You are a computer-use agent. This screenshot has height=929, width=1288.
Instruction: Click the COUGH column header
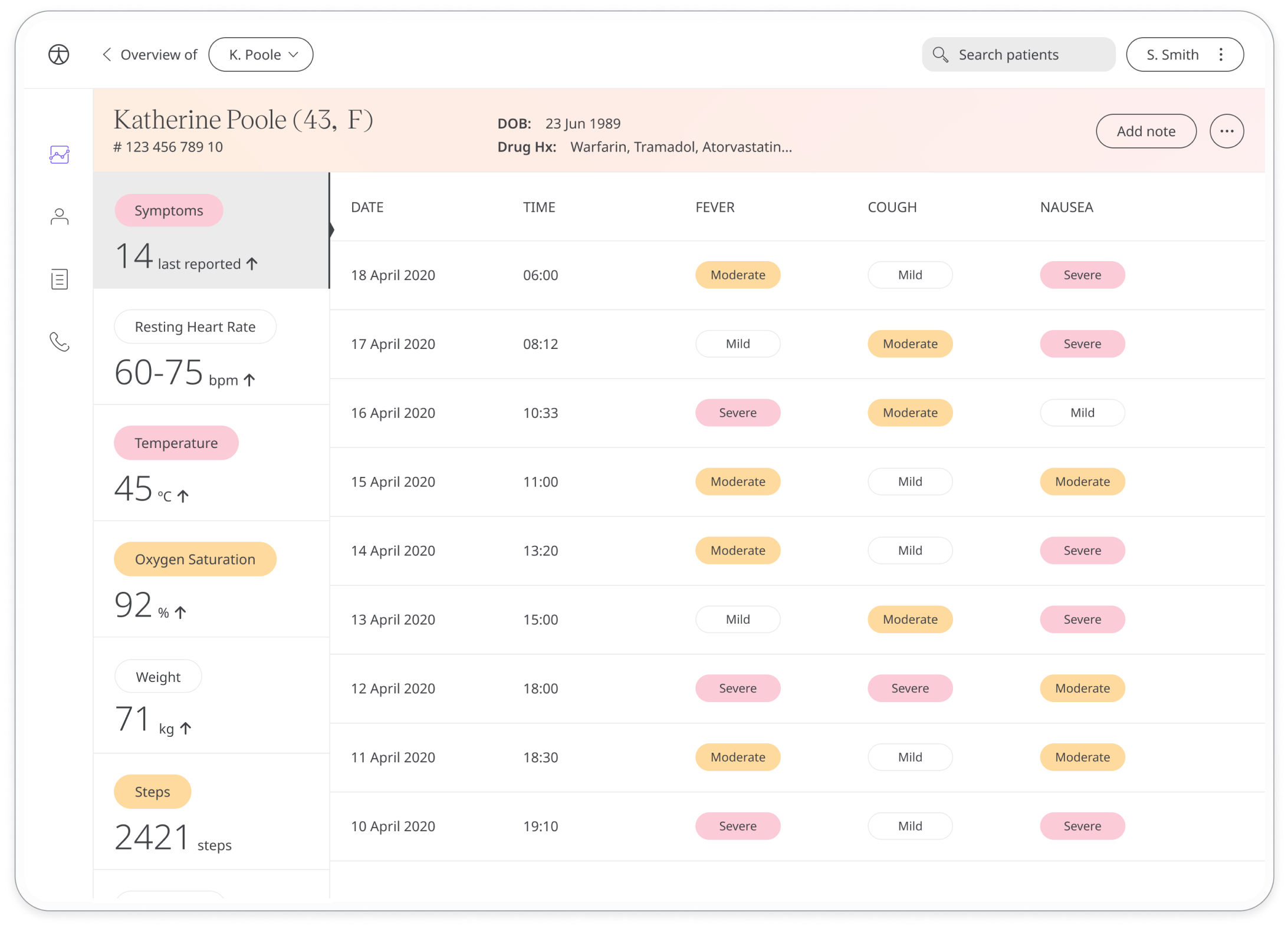[892, 207]
